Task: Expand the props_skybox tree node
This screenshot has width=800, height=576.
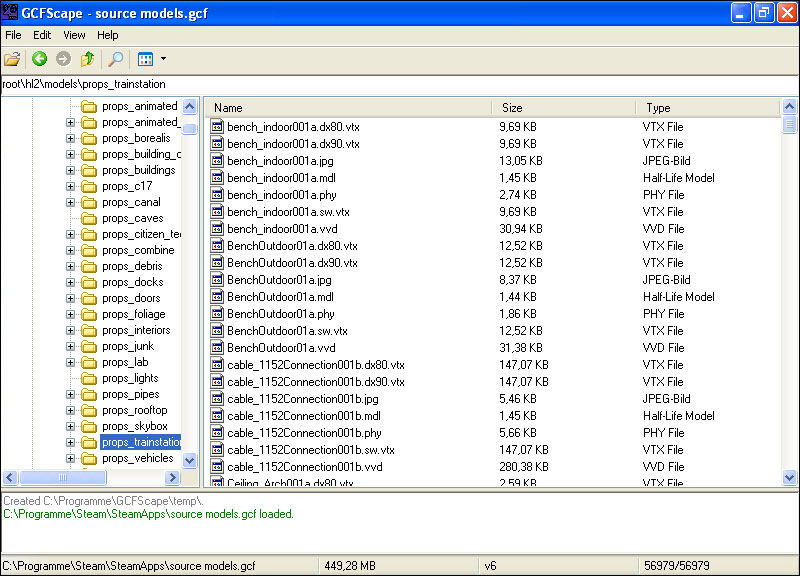Action: pyautogui.click(x=70, y=427)
